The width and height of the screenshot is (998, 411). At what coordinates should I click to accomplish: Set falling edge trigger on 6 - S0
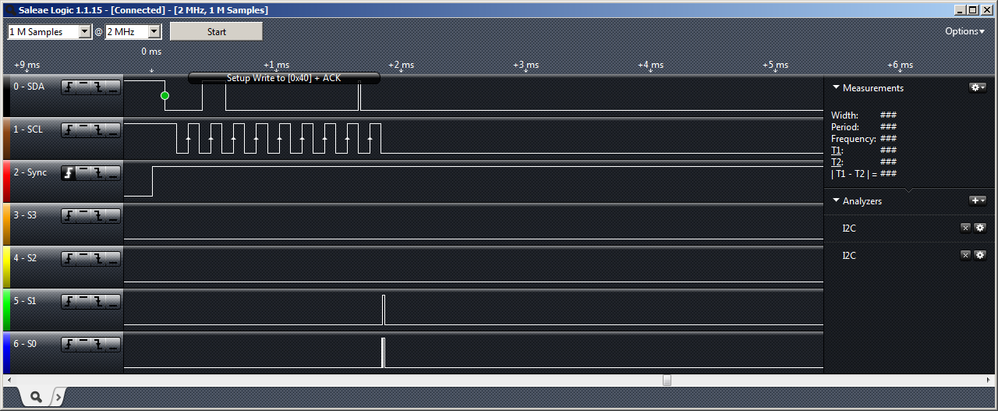click(98, 344)
